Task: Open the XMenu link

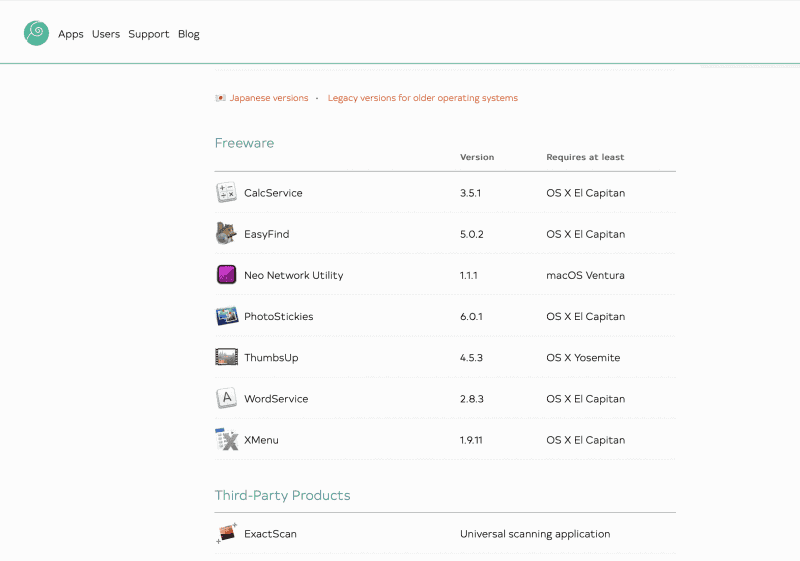Action: (x=261, y=440)
